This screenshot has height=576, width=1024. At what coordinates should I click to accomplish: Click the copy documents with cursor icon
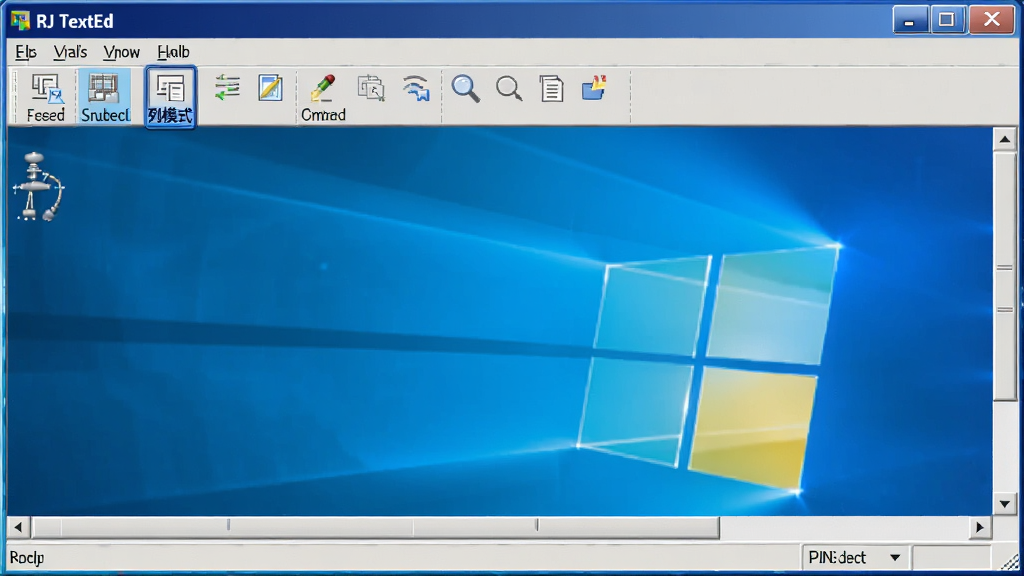pyautogui.click(x=371, y=88)
